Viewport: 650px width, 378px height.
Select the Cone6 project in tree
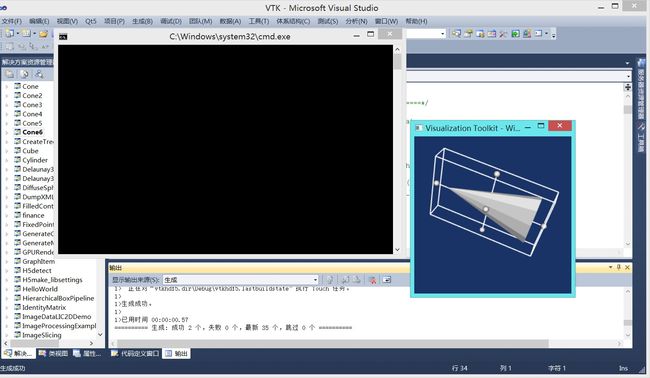[32, 132]
